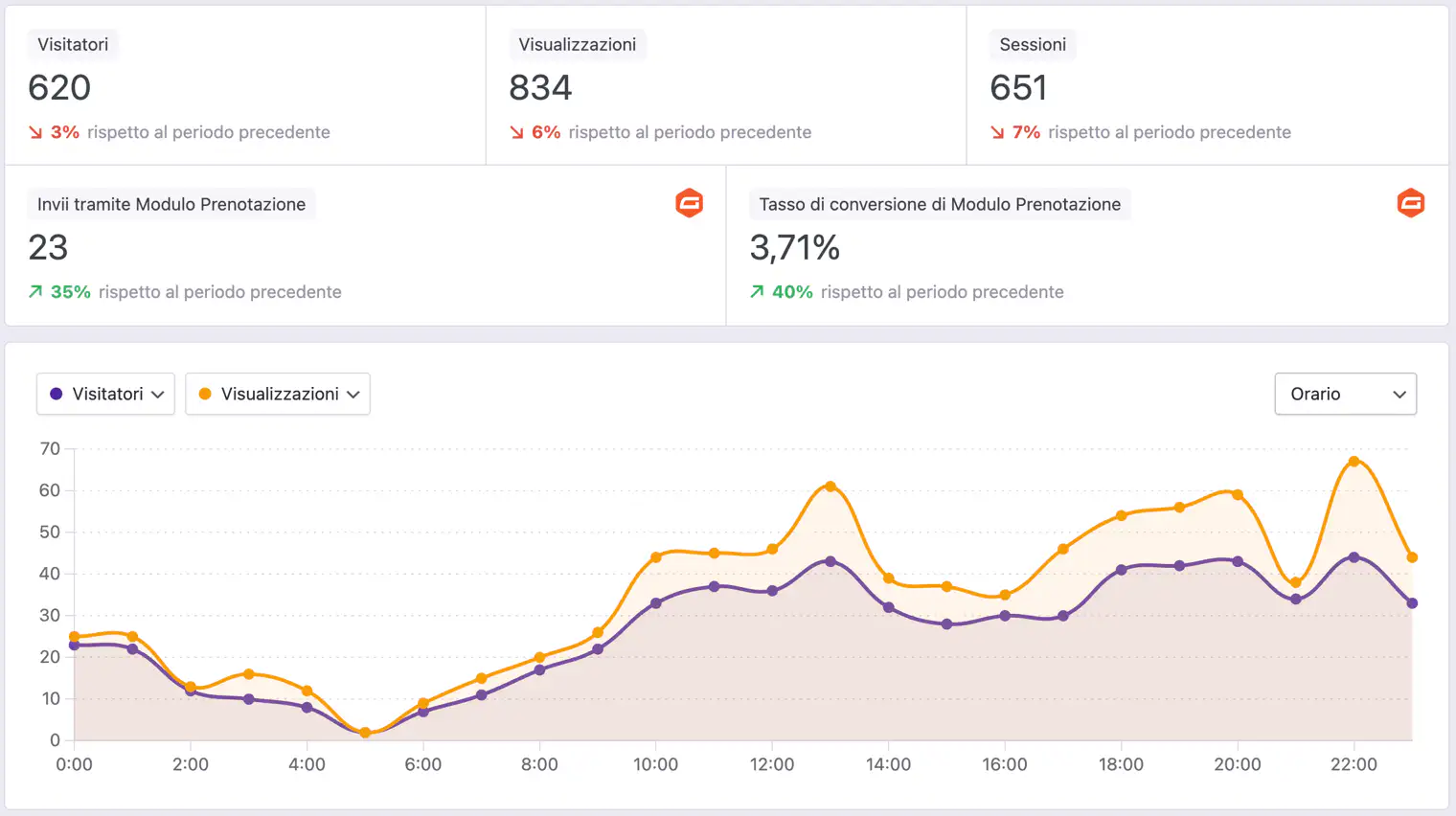Click the visitors value 620

point(59,87)
